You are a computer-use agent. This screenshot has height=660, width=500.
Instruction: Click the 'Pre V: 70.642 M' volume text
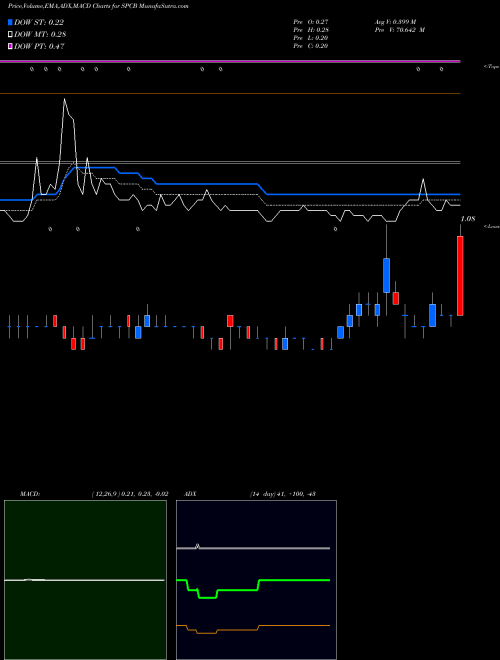point(400,30)
